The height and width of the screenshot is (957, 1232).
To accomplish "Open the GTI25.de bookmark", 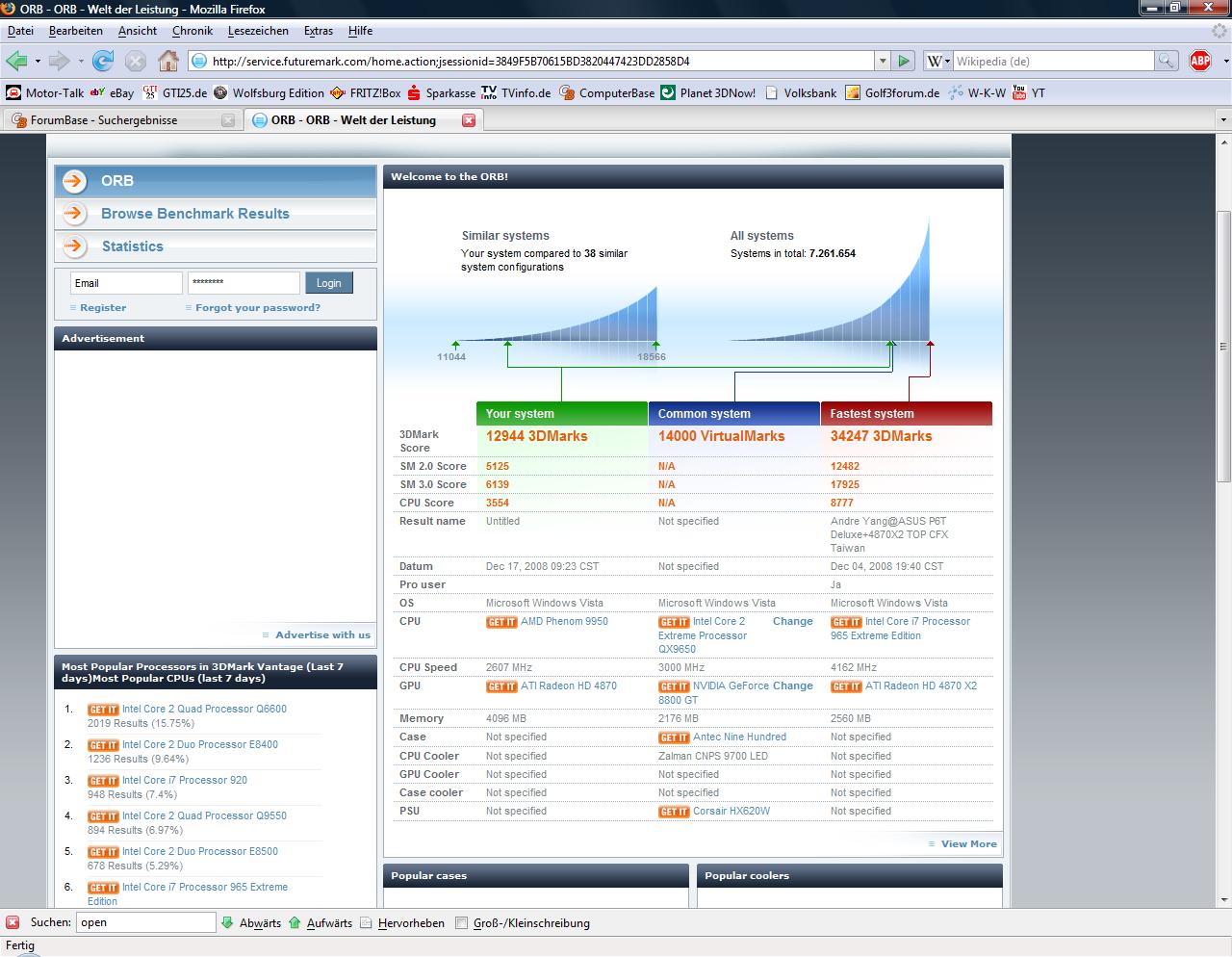I will (x=175, y=93).
